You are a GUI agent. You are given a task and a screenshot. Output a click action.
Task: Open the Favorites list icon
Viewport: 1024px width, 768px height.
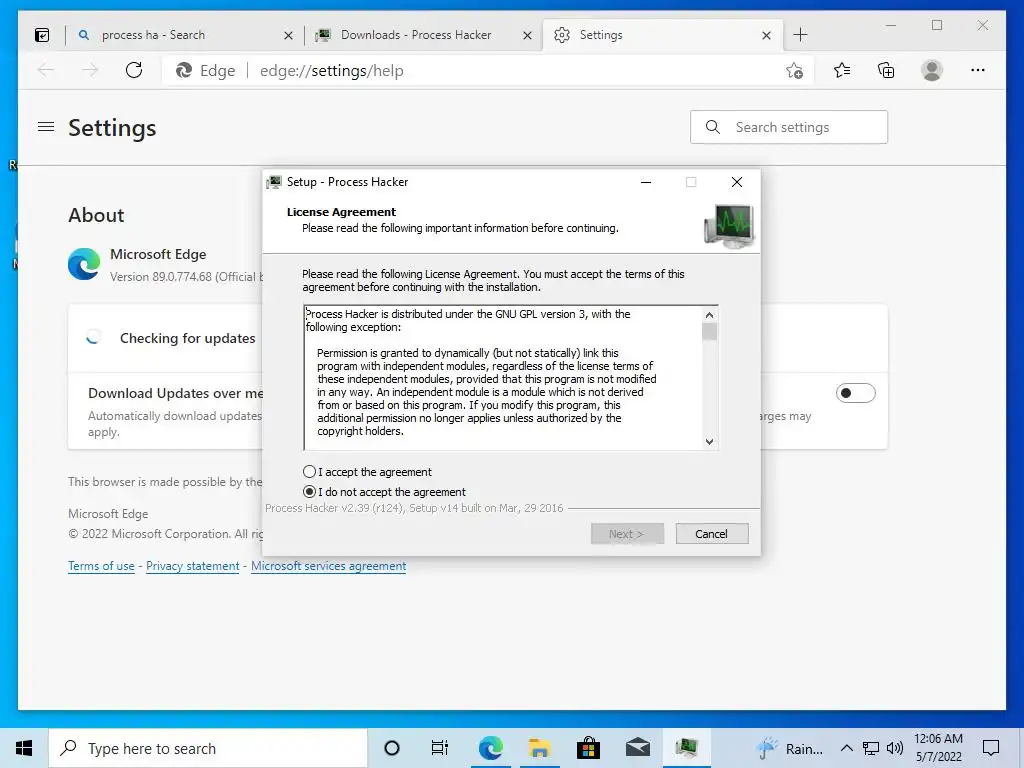point(842,70)
